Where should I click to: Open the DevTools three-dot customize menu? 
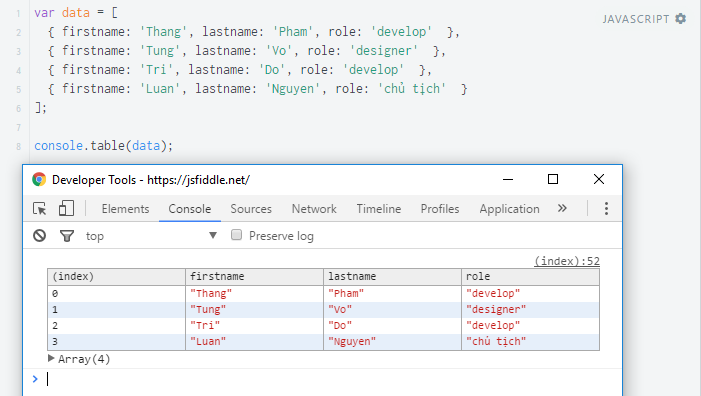[x=606, y=209]
